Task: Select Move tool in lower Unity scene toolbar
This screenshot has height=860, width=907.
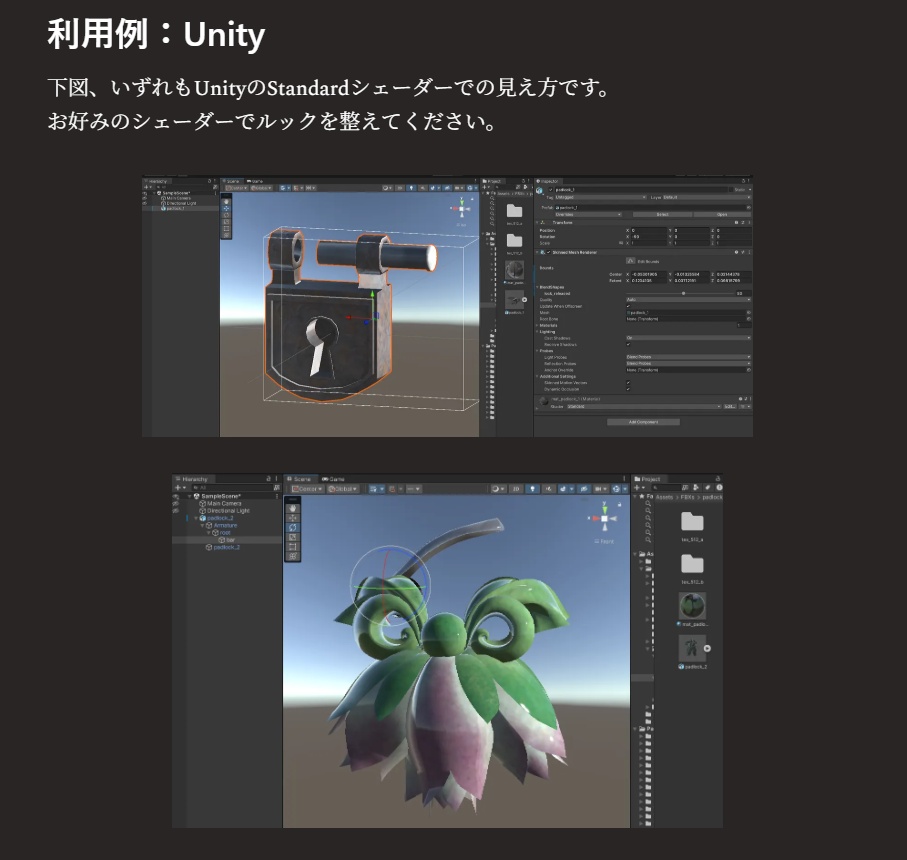Action: click(293, 518)
